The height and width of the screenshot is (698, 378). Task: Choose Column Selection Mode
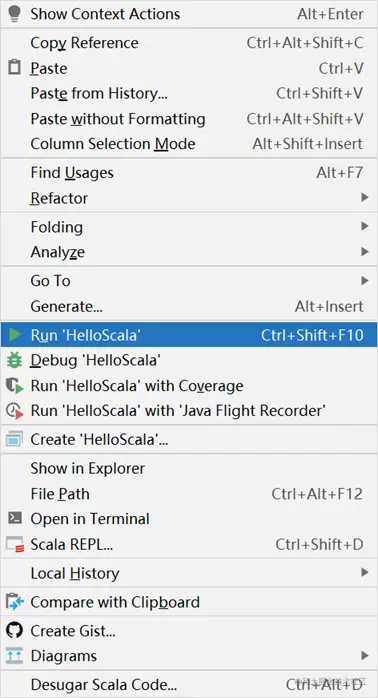[x=189, y=144]
